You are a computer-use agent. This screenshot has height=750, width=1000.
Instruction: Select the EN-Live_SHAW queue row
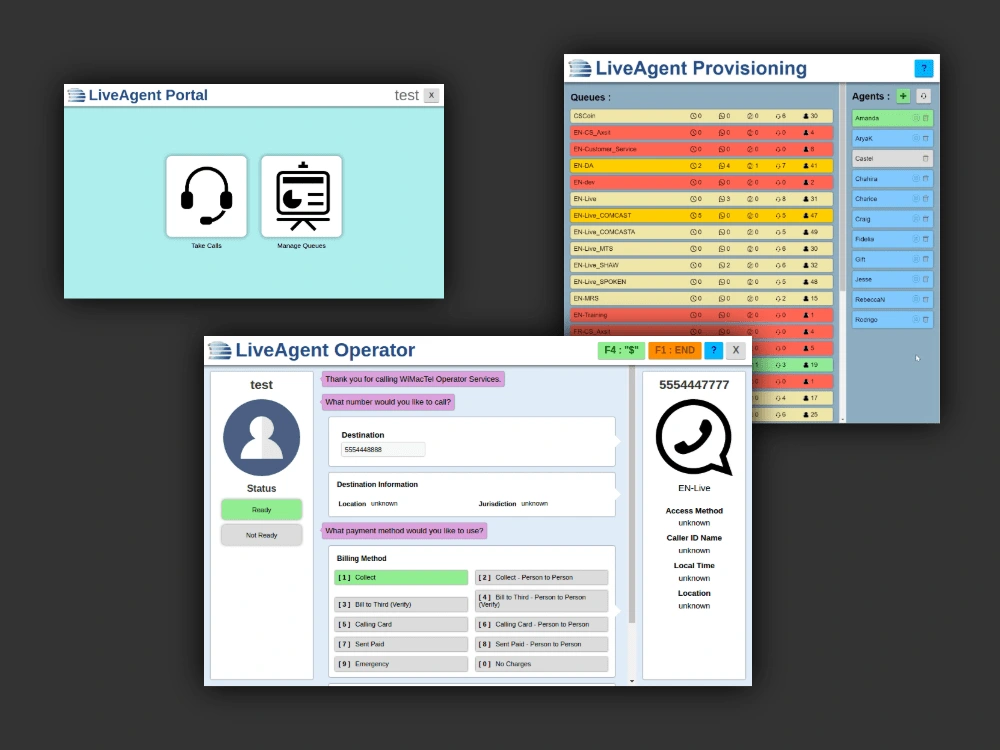(x=702, y=265)
